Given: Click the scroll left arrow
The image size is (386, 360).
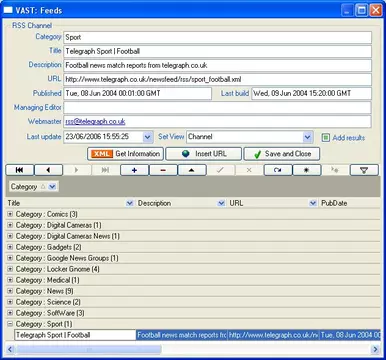Looking at the screenshot, I should pyautogui.click(x=10, y=349).
